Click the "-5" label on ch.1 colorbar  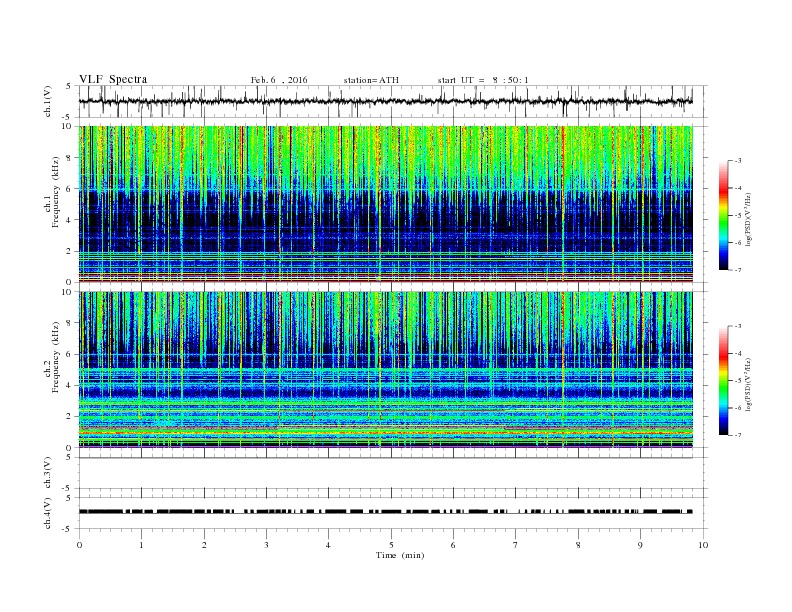click(x=738, y=216)
